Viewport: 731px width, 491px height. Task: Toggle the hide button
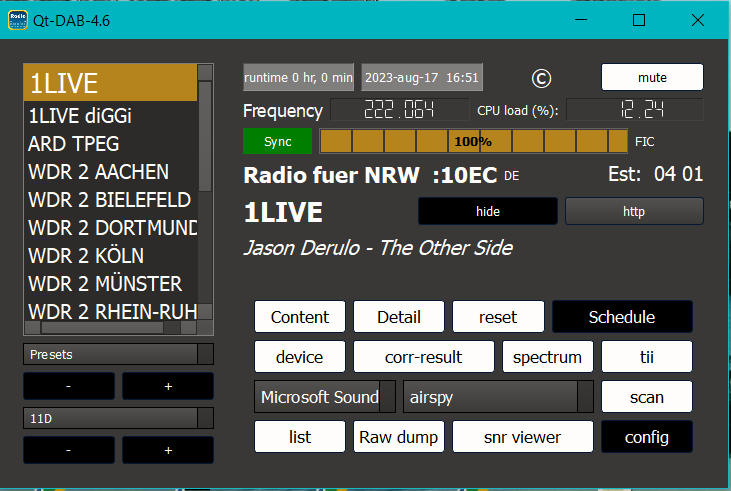[x=488, y=211]
